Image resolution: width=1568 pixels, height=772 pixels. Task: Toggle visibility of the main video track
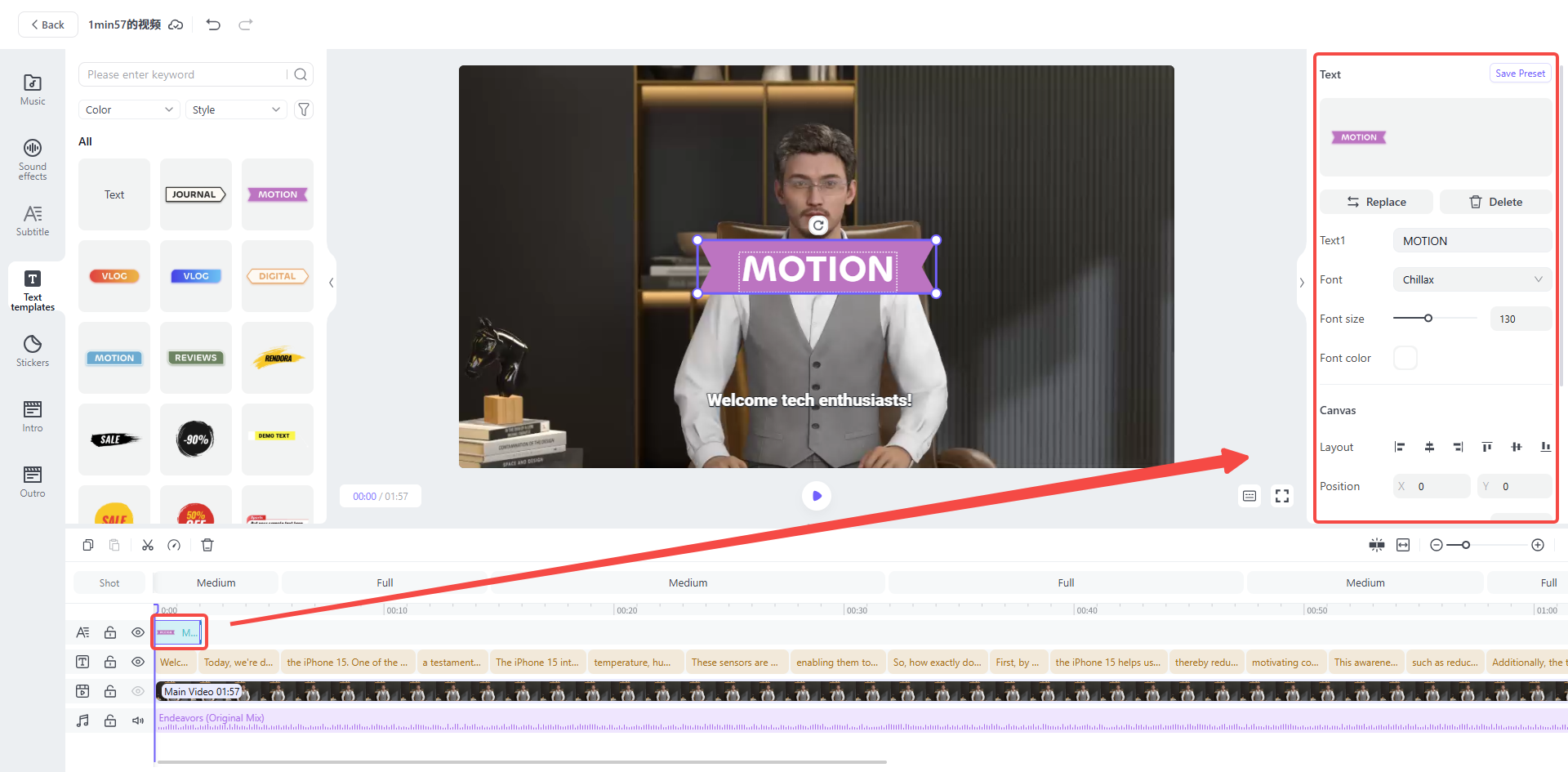pos(138,691)
